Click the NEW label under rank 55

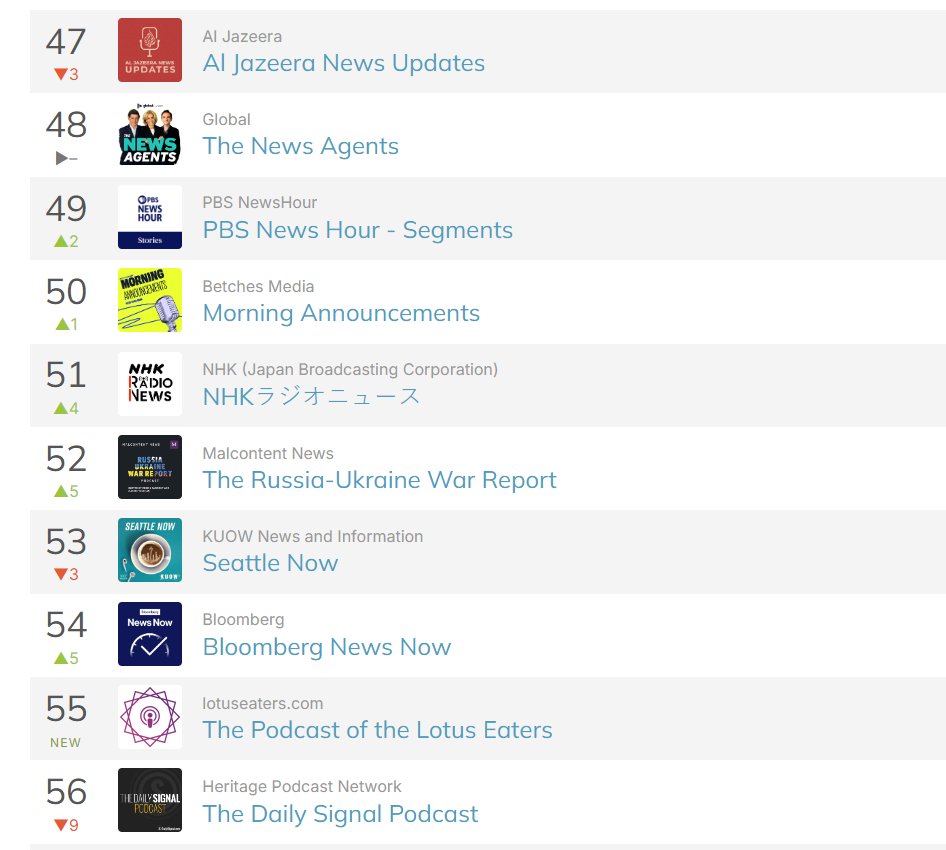pyautogui.click(x=65, y=743)
